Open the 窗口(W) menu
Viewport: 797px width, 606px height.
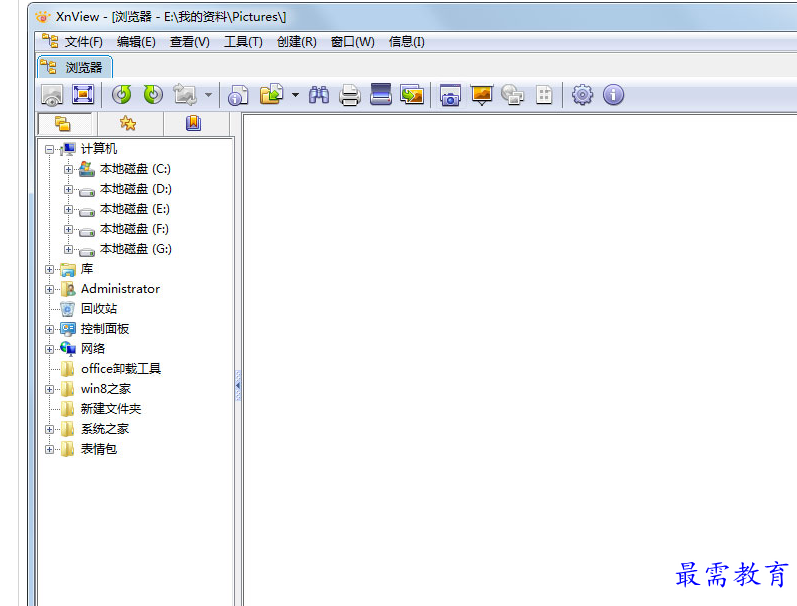point(353,42)
